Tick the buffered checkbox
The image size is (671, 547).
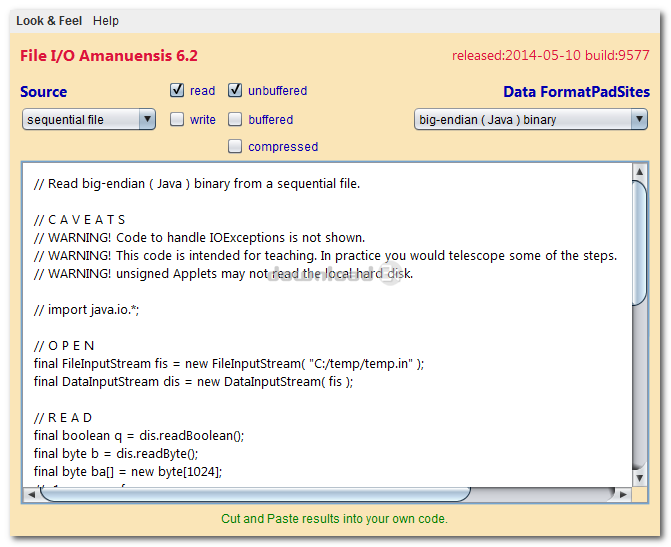point(235,119)
